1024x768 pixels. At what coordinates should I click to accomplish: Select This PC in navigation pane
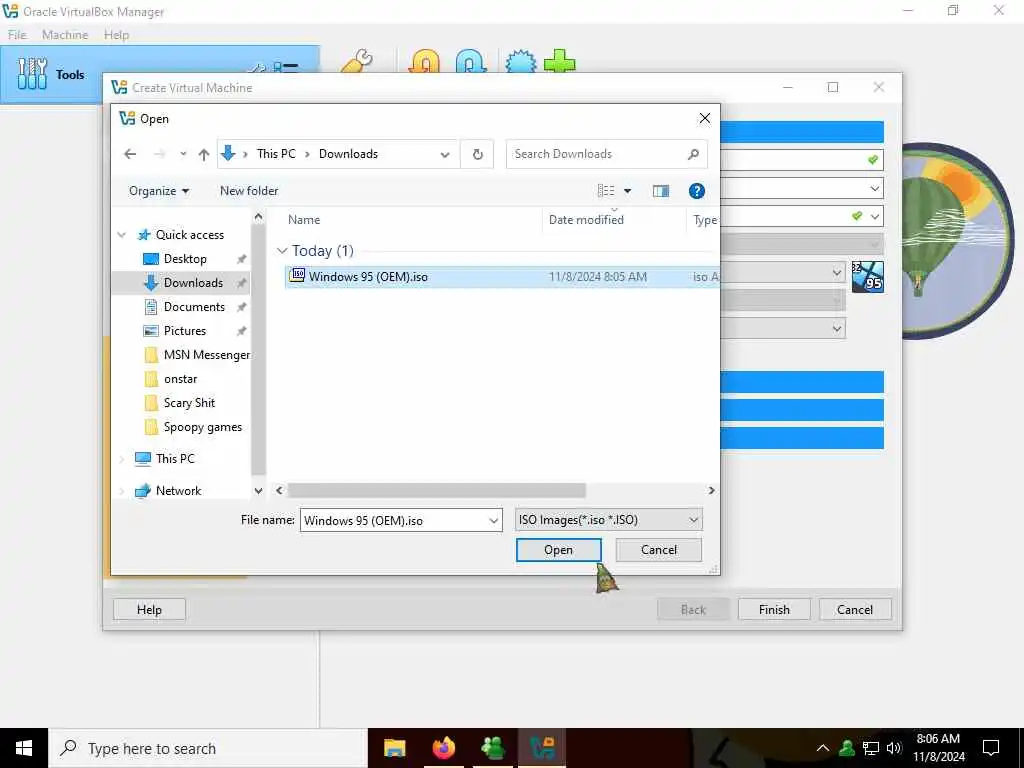[175, 458]
